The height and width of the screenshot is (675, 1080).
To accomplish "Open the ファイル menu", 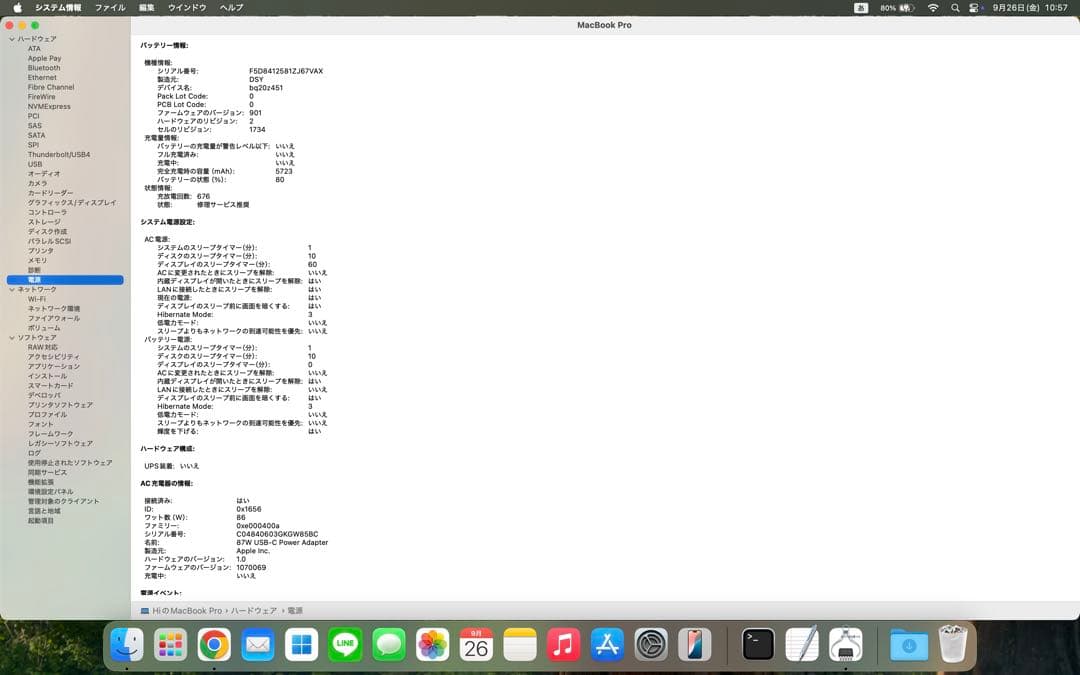I will pyautogui.click(x=110, y=7).
